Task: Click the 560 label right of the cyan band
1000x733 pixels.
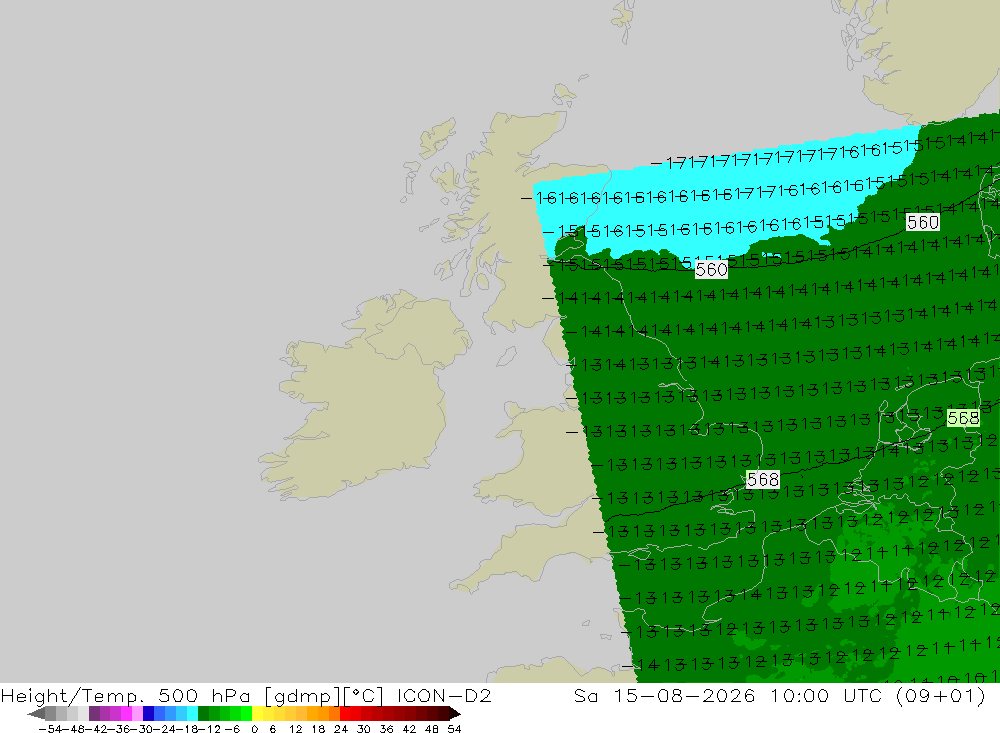Action: coord(922,222)
